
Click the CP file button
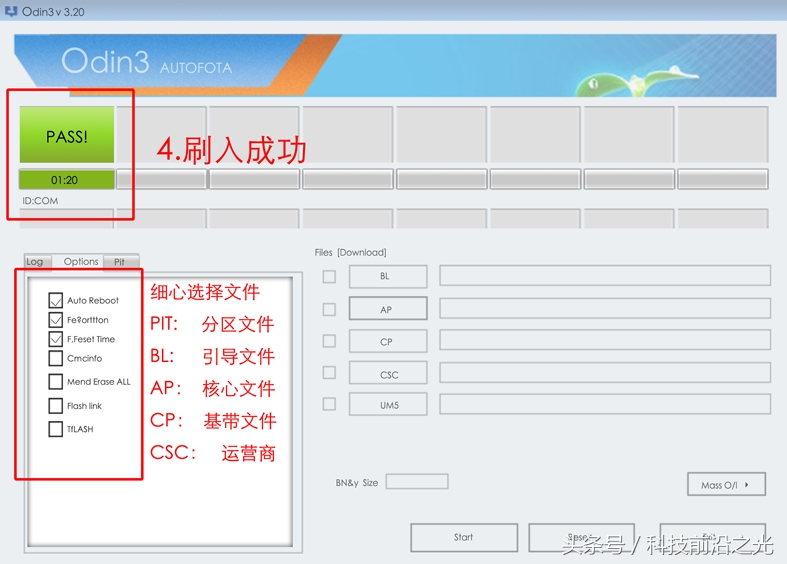coord(388,341)
